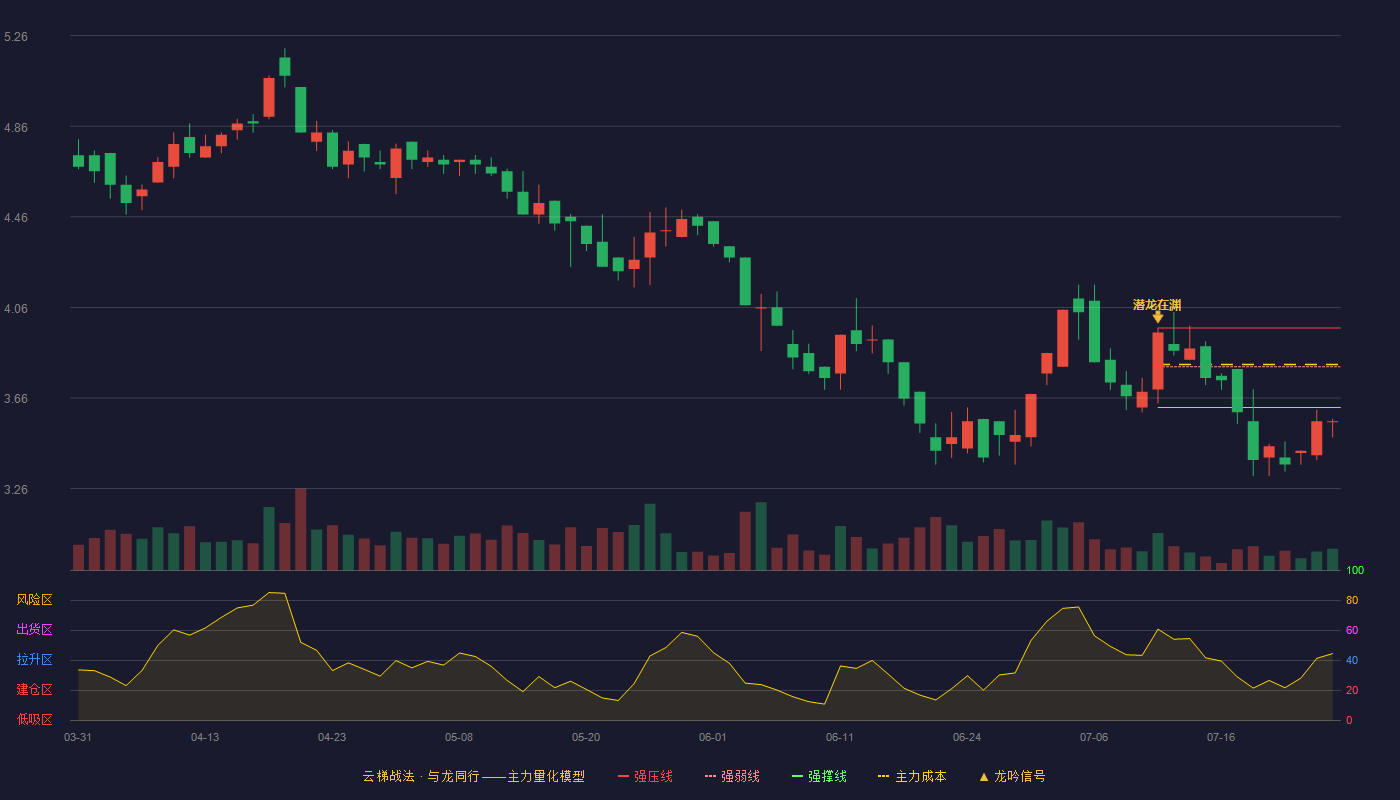Click the magenta 60 indicator axis value
The height and width of the screenshot is (800, 1400).
1352,630
